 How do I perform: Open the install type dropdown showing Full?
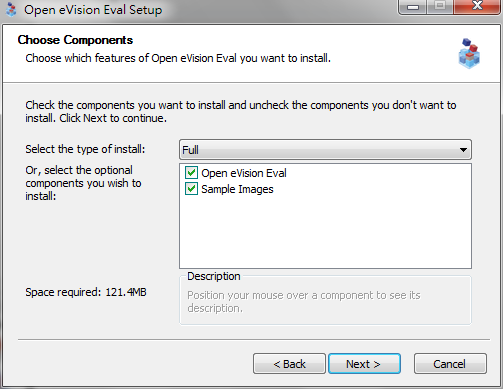coord(325,150)
